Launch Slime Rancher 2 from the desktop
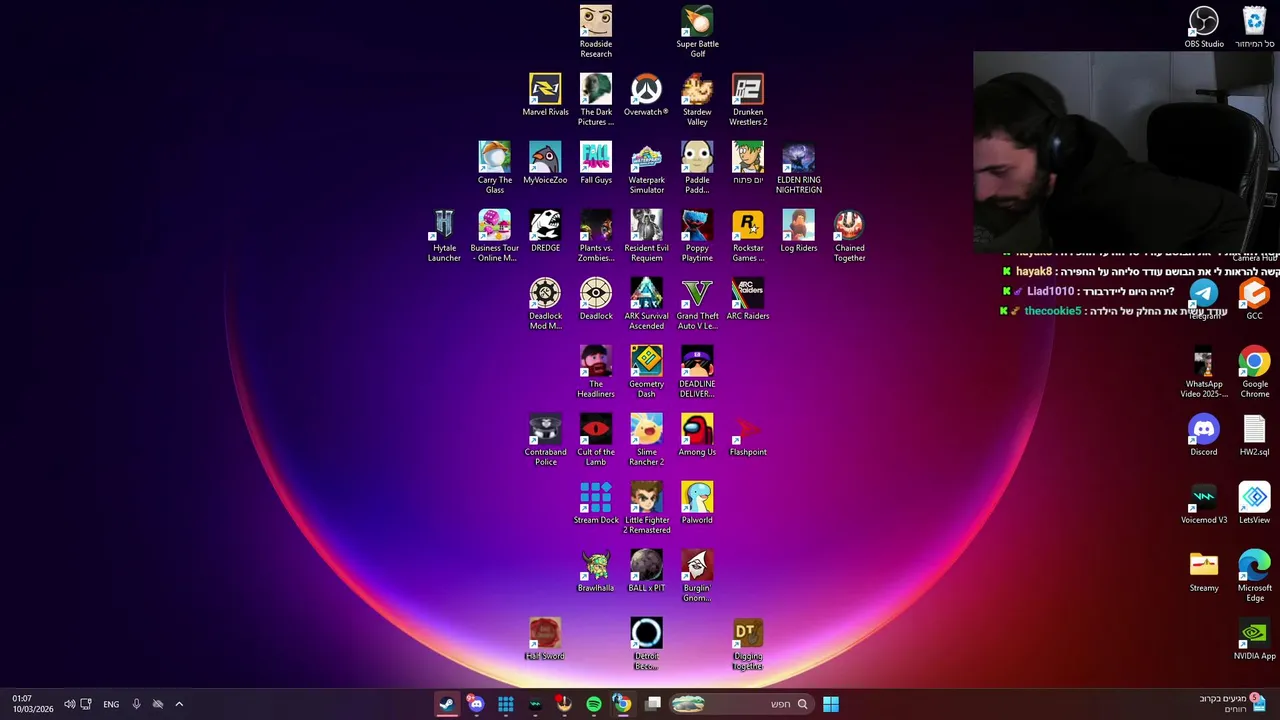Viewport: 1280px width, 720px height. click(646, 439)
